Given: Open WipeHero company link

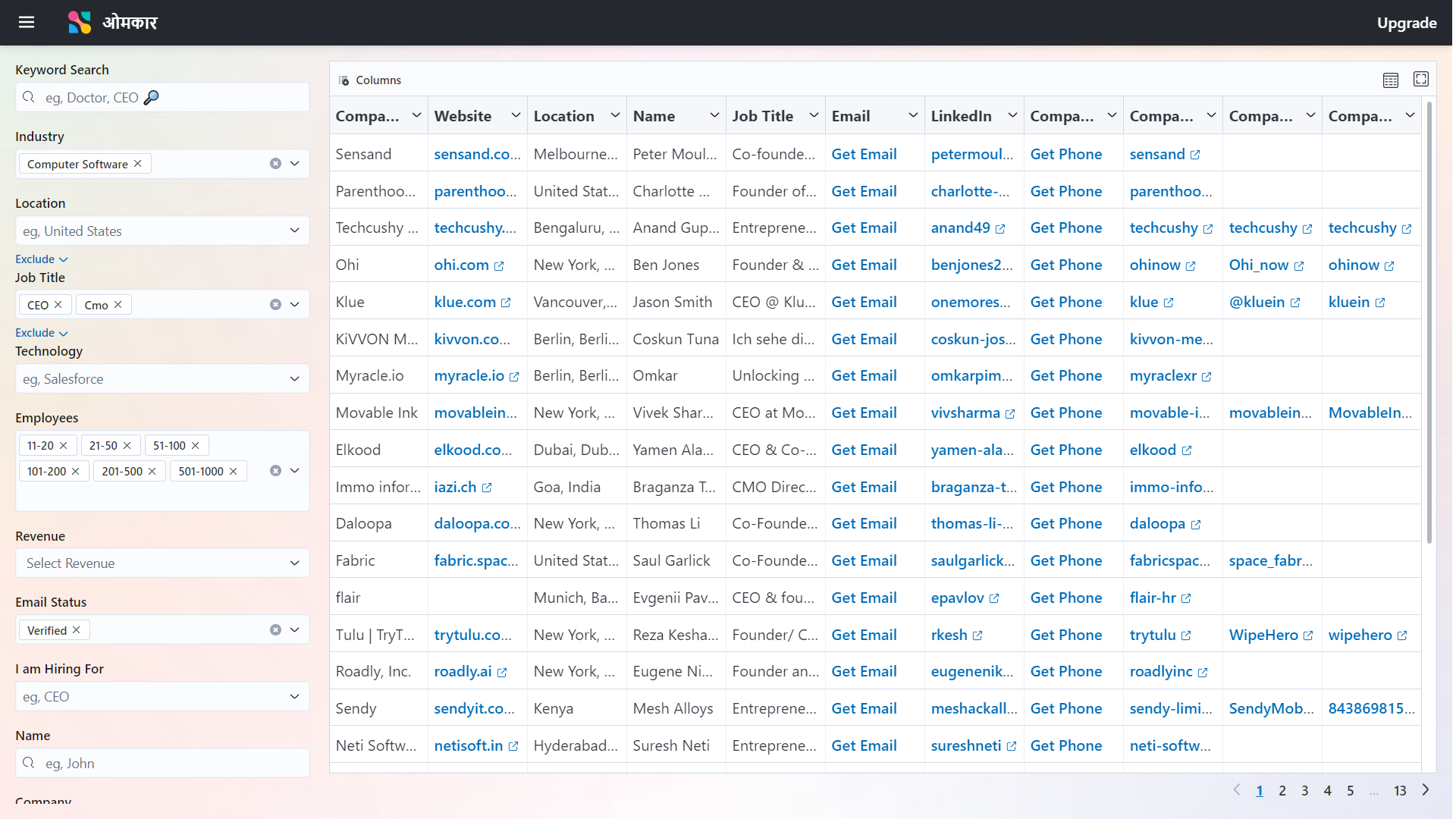Looking at the screenshot, I should (1263, 635).
